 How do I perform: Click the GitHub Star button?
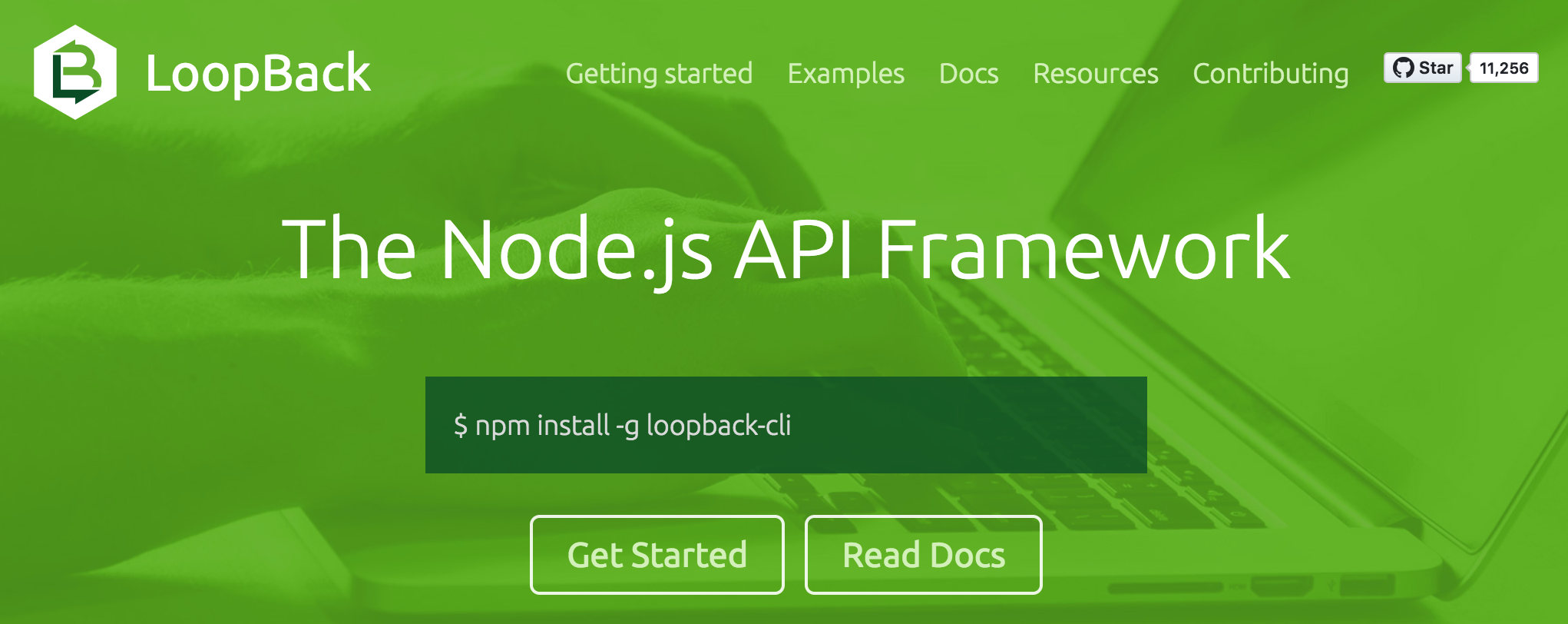coord(1423,68)
